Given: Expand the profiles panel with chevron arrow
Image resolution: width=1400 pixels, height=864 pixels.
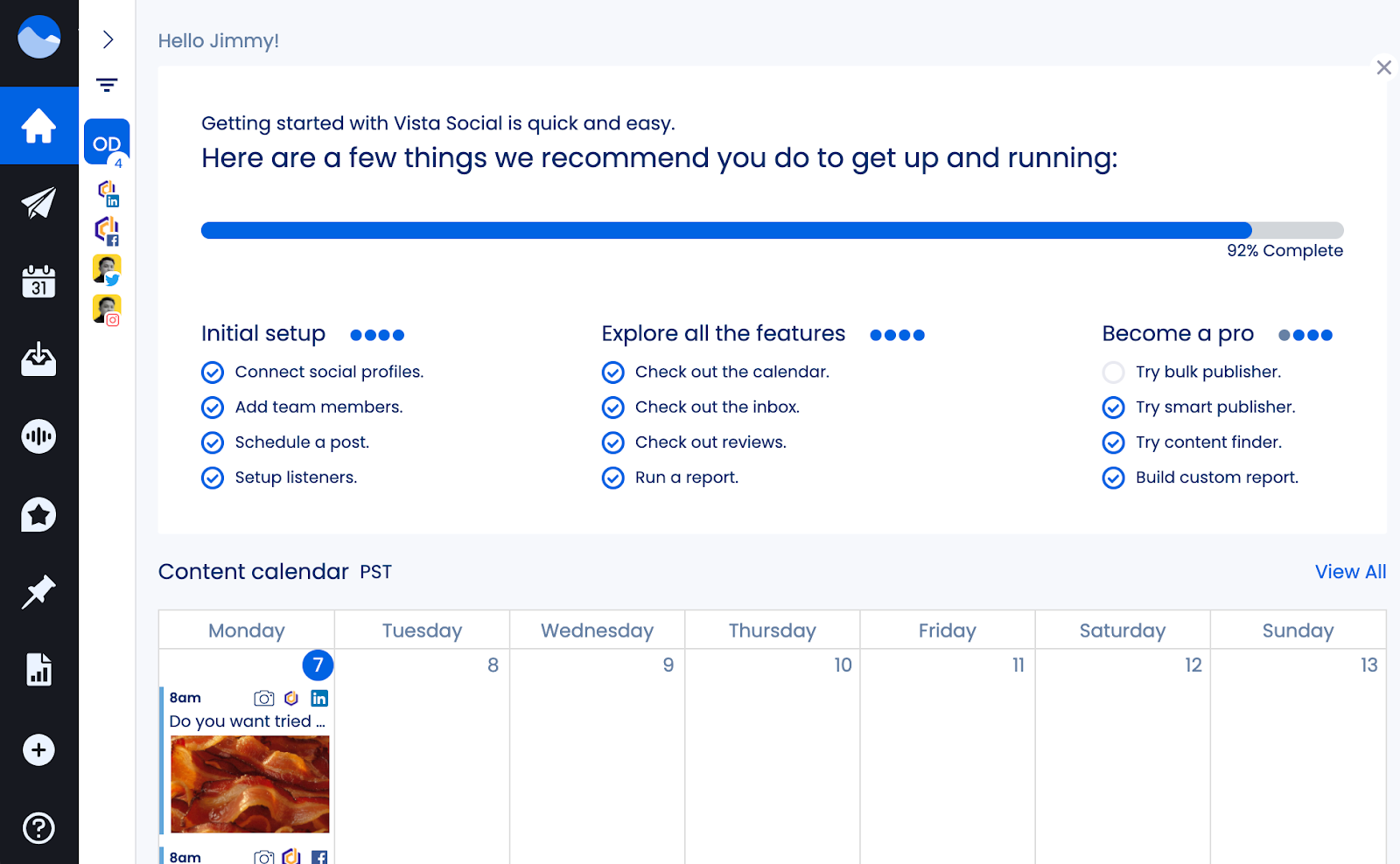Looking at the screenshot, I should 108,39.
